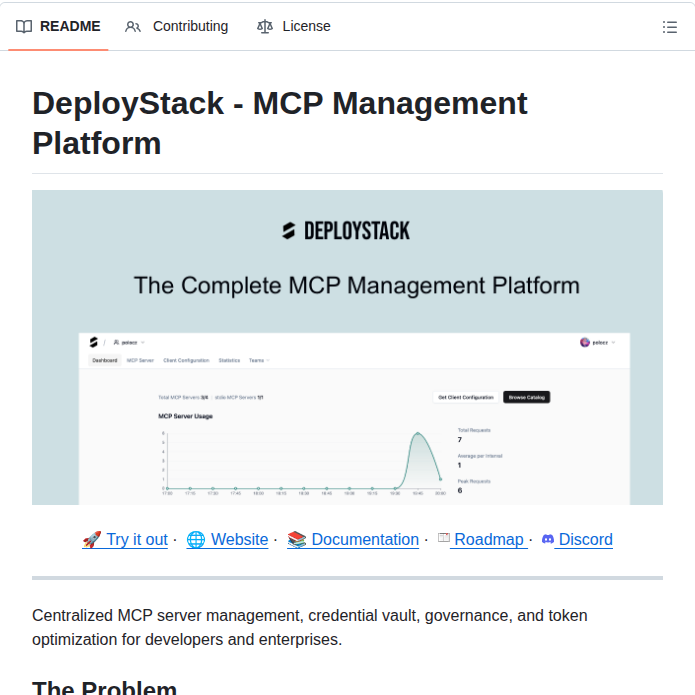Screen dimensions: 695x695
Task: Open the Documentation link
Action: coord(353,539)
